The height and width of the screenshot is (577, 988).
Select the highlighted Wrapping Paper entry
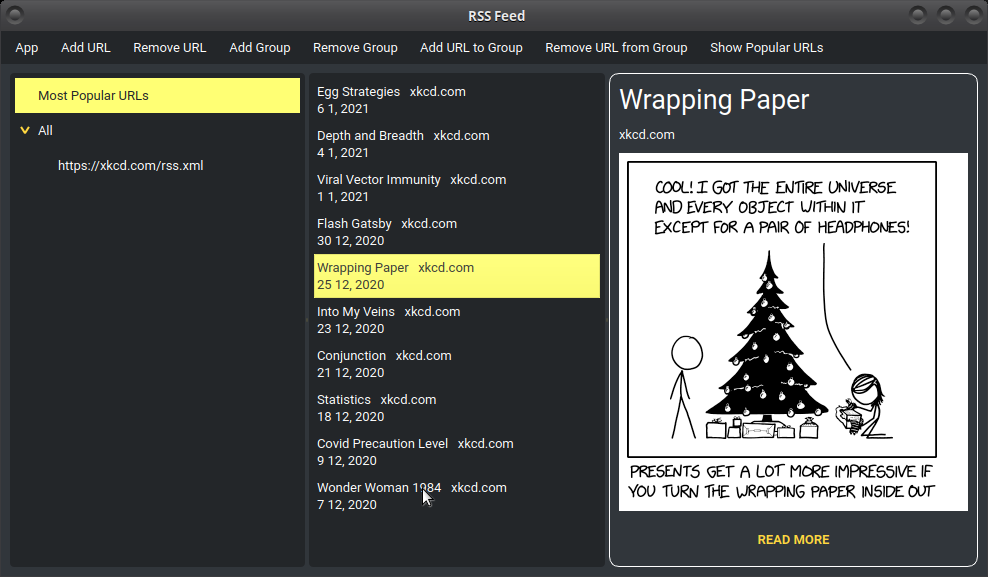(457, 276)
